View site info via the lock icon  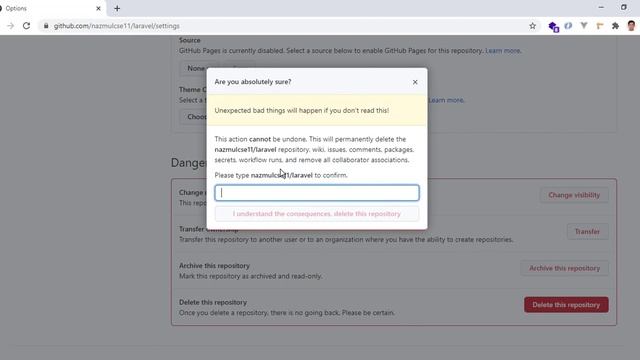[46, 26]
